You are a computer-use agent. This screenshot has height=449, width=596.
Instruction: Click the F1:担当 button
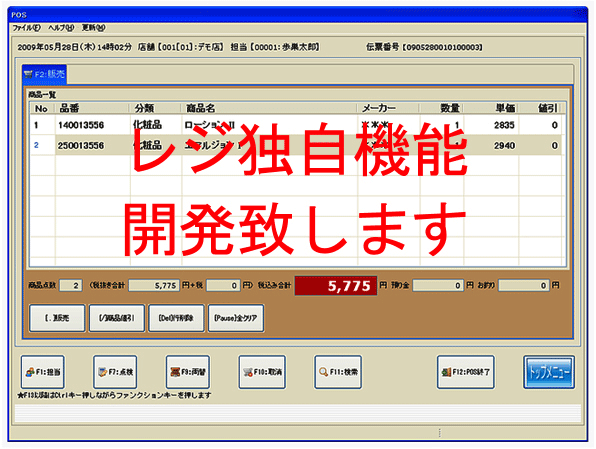click(43, 372)
